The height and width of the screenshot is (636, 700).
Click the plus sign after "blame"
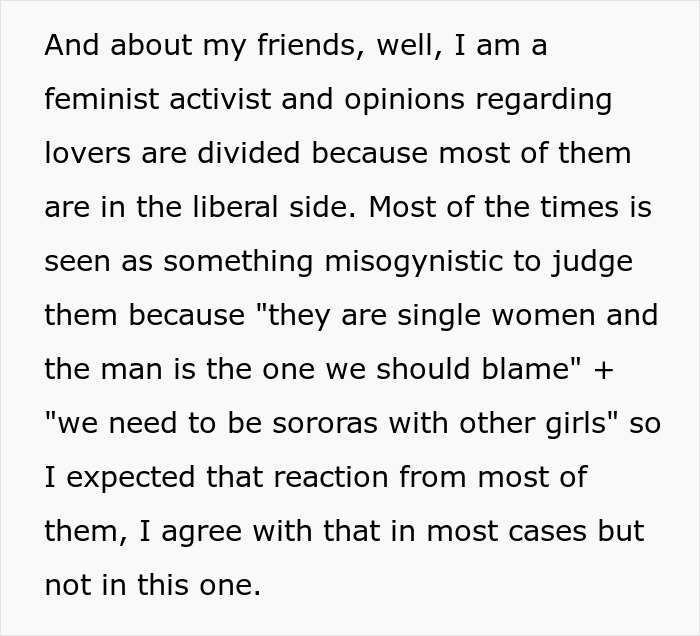point(603,370)
